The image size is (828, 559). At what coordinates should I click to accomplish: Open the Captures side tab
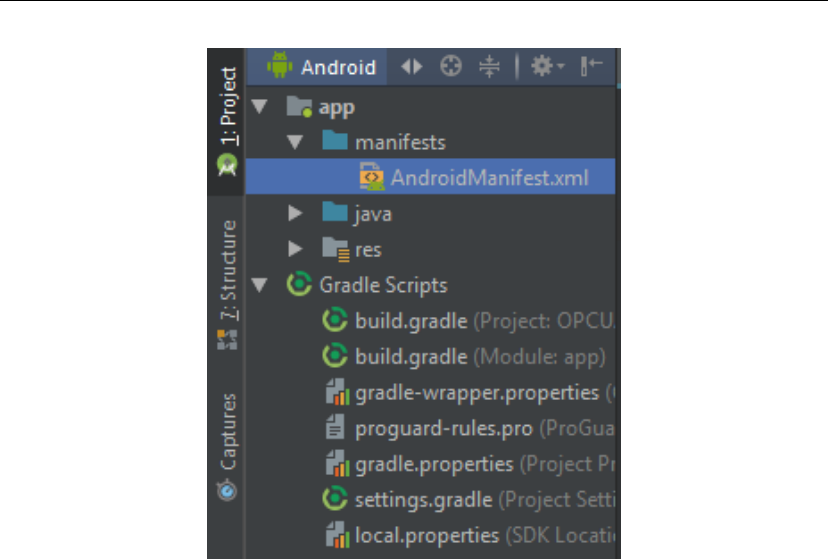point(228,447)
